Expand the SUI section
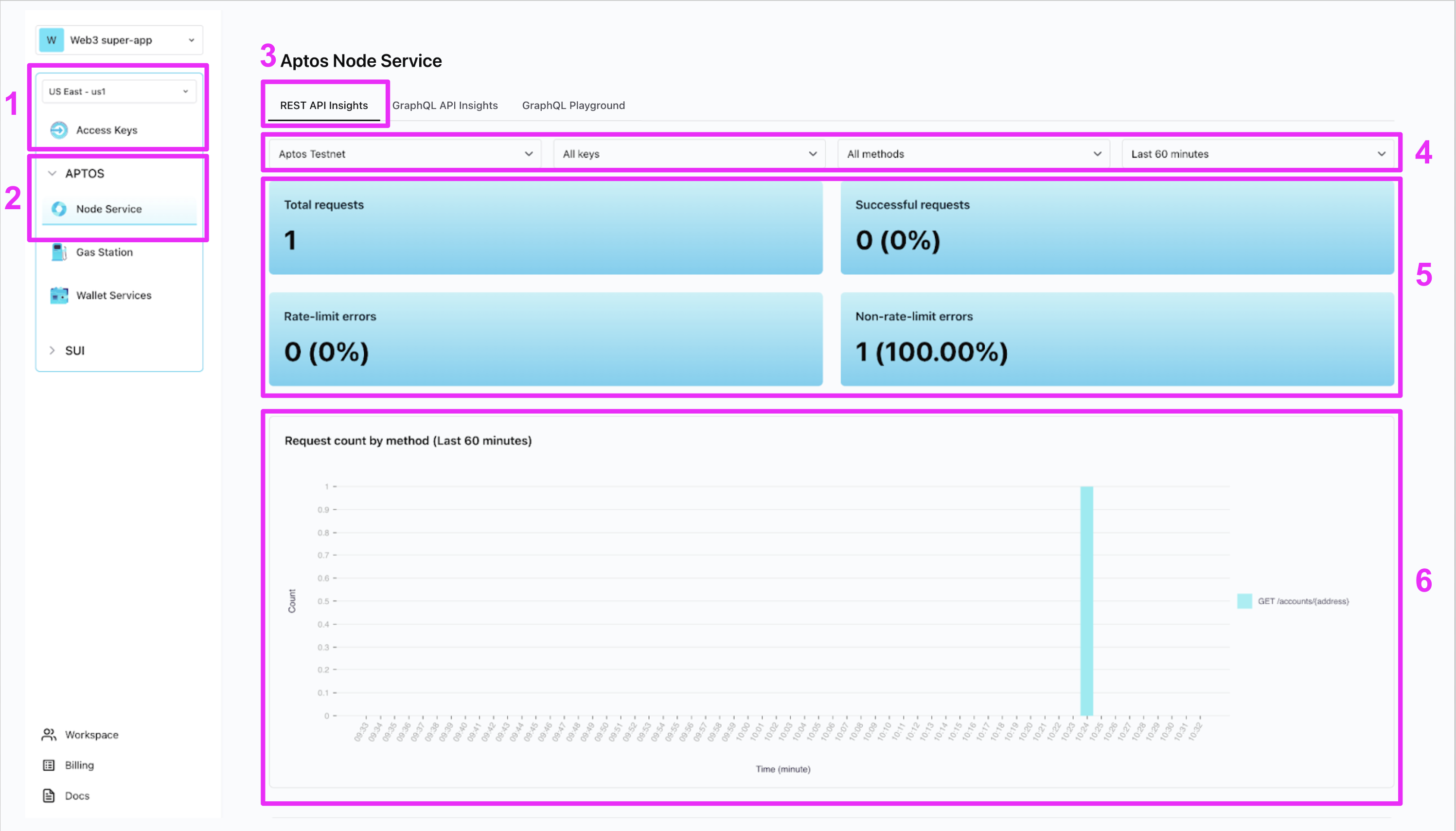 click(x=52, y=350)
